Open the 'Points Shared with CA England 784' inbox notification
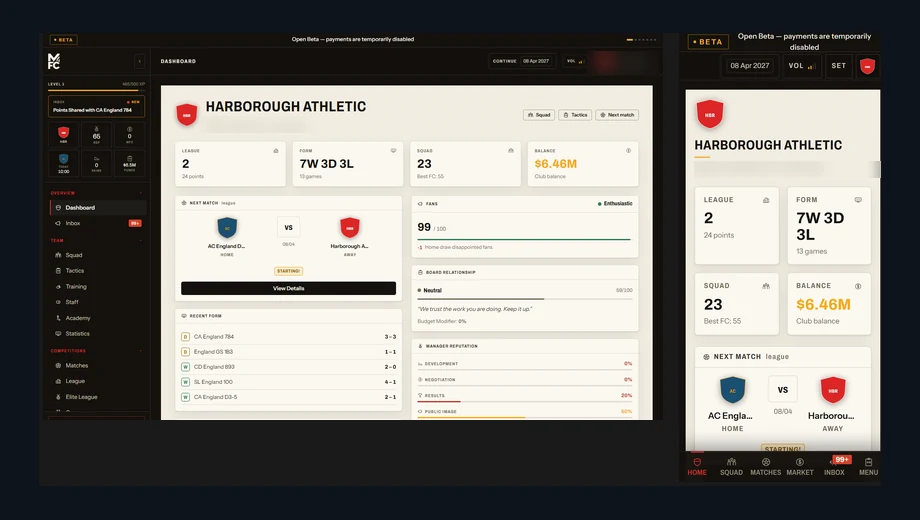Screen dimensions: 920x520 [x=96, y=106]
